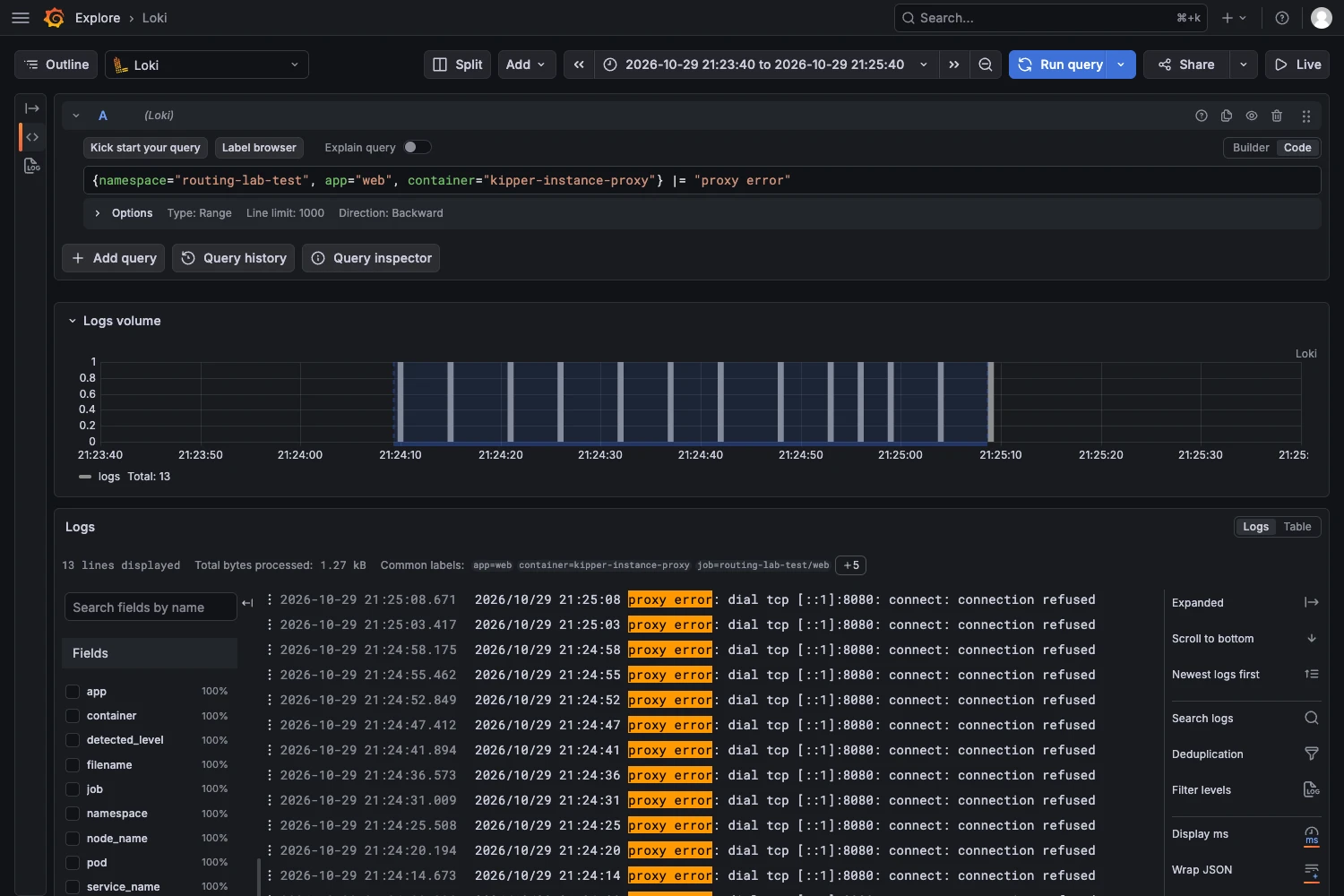Image resolution: width=1344 pixels, height=896 pixels.
Task: Open the user profile avatar
Action: [x=1322, y=18]
